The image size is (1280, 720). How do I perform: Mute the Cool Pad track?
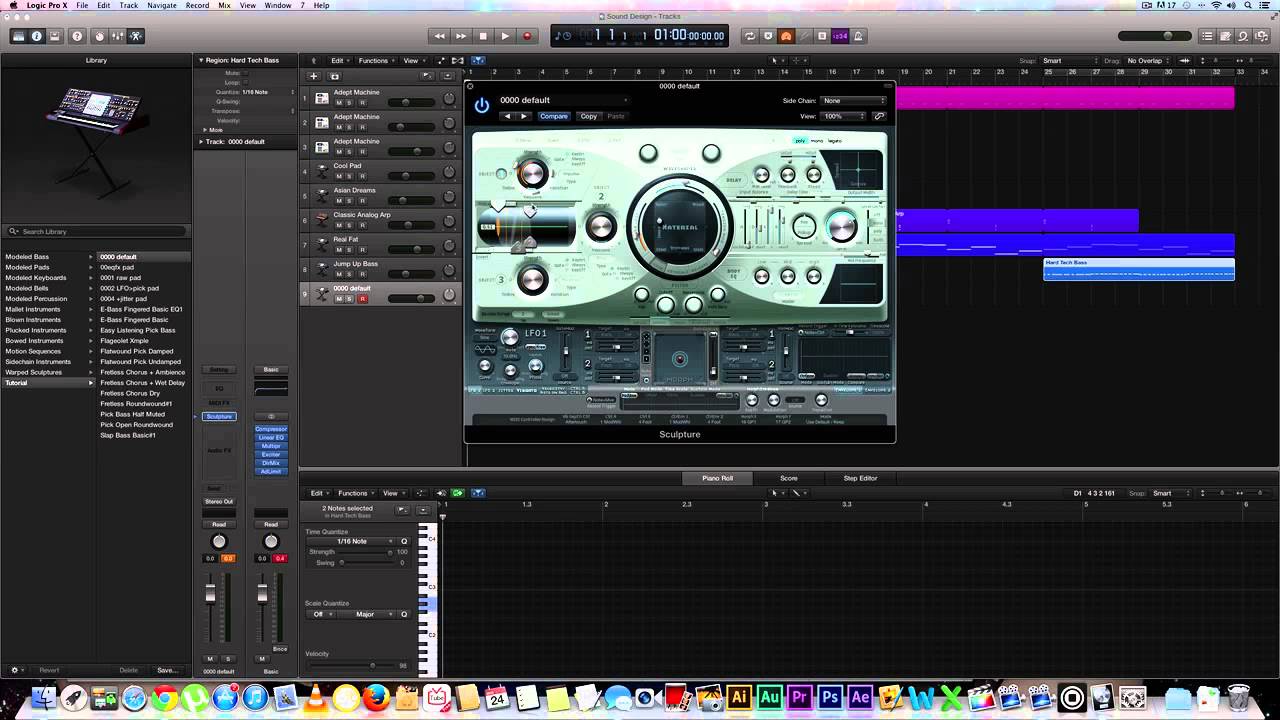(x=339, y=176)
